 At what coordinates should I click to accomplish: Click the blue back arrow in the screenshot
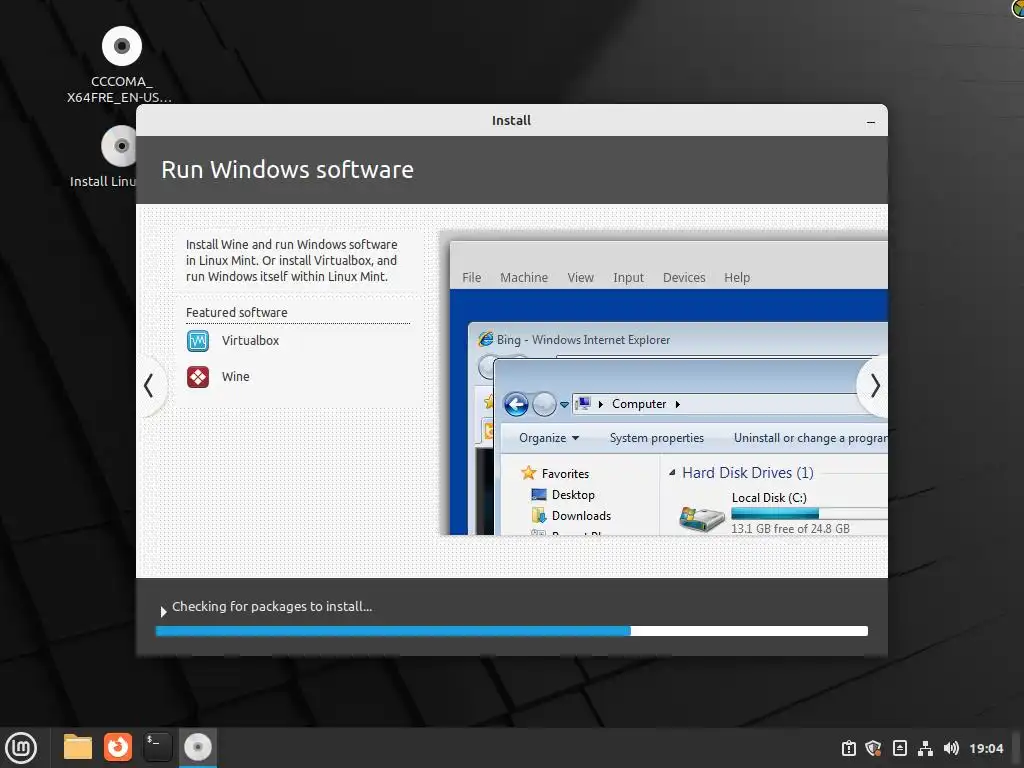click(516, 405)
